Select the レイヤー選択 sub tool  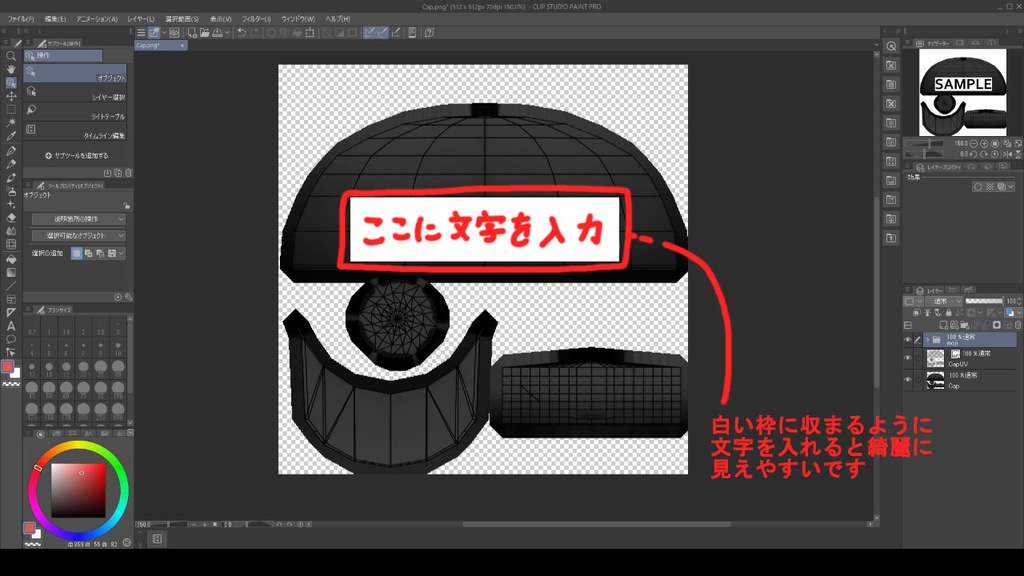(75, 93)
